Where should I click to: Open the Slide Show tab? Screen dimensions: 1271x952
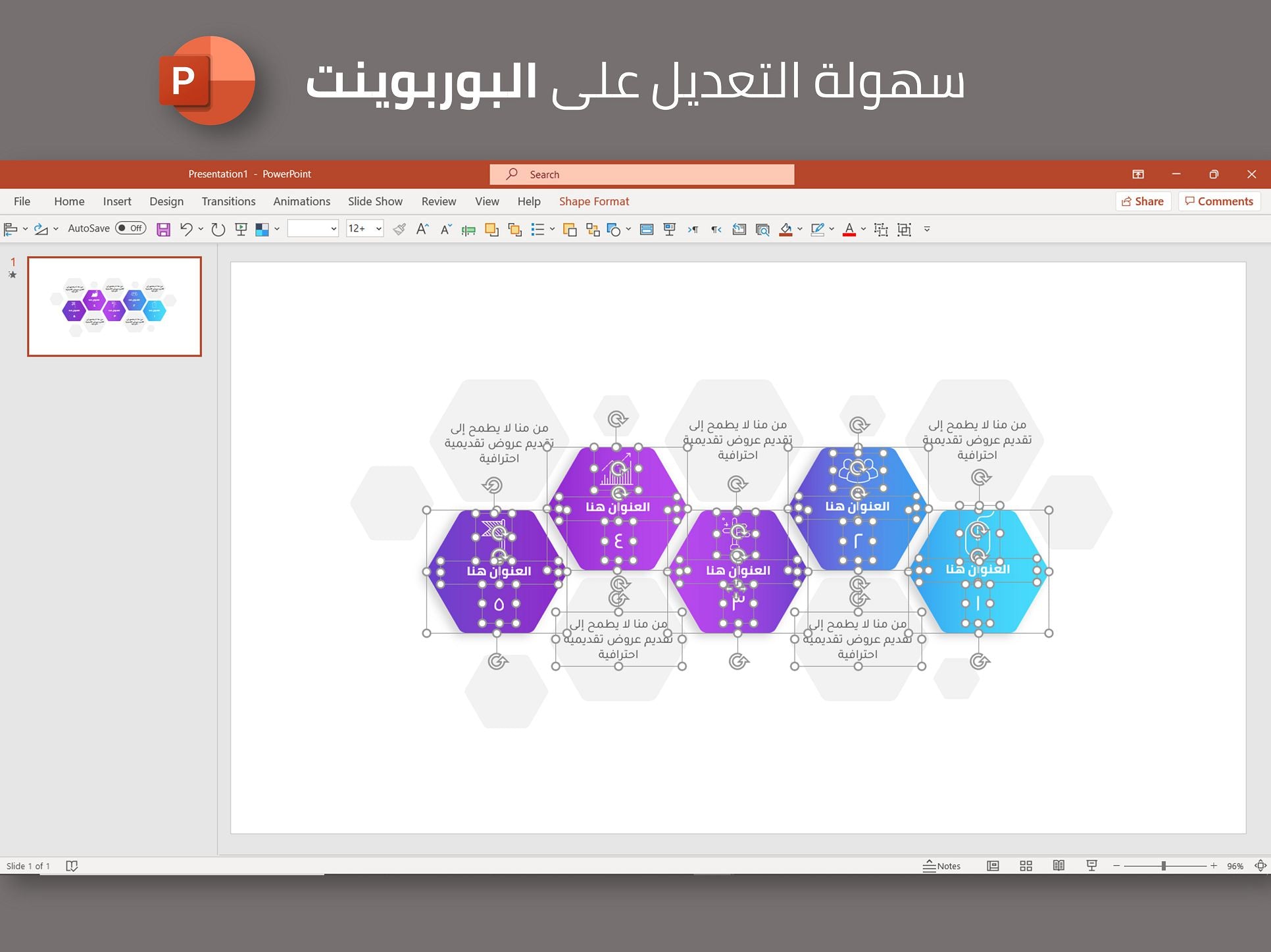point(375,201)
